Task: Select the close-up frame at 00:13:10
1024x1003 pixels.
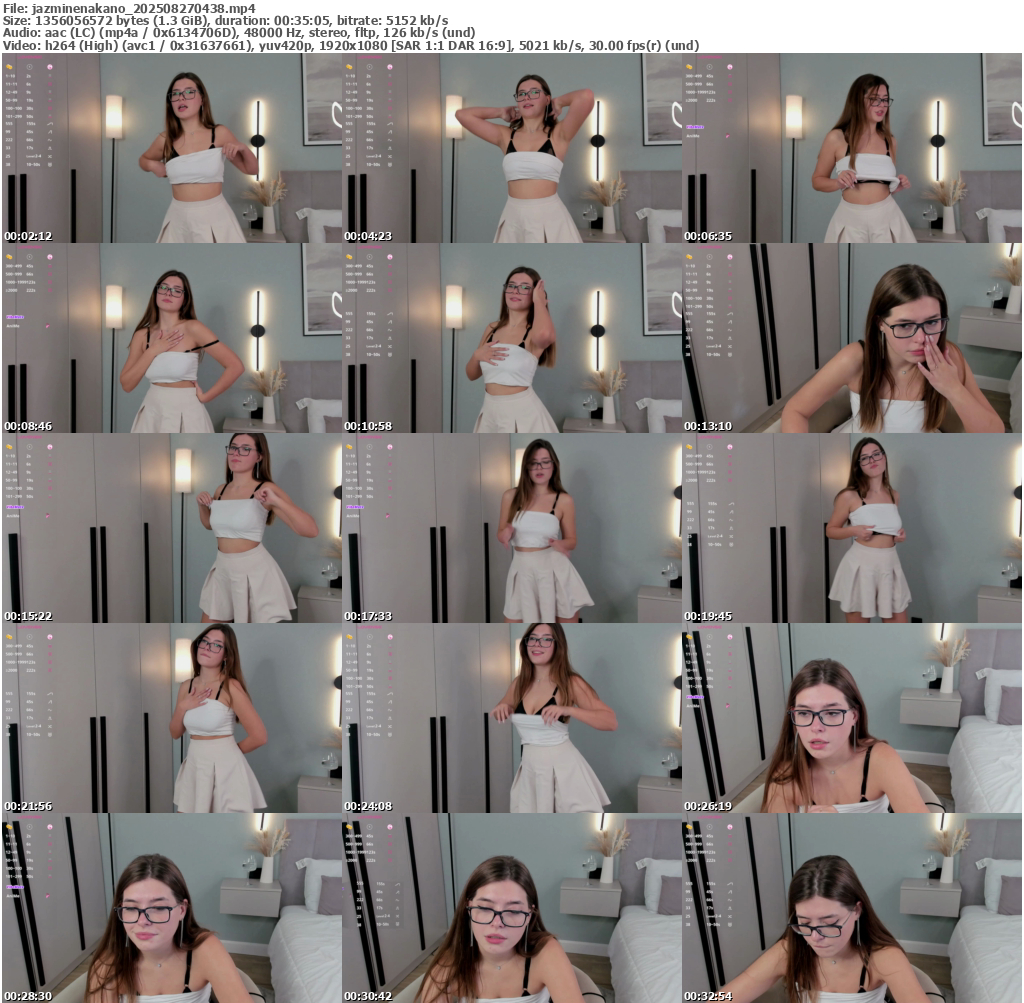Action: pos(852,338)
